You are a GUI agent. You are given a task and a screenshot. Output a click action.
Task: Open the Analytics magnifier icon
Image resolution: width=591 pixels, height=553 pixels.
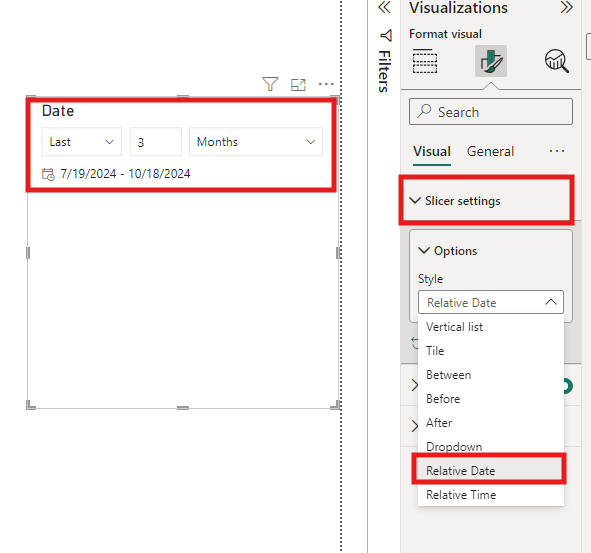click(556, 61)
